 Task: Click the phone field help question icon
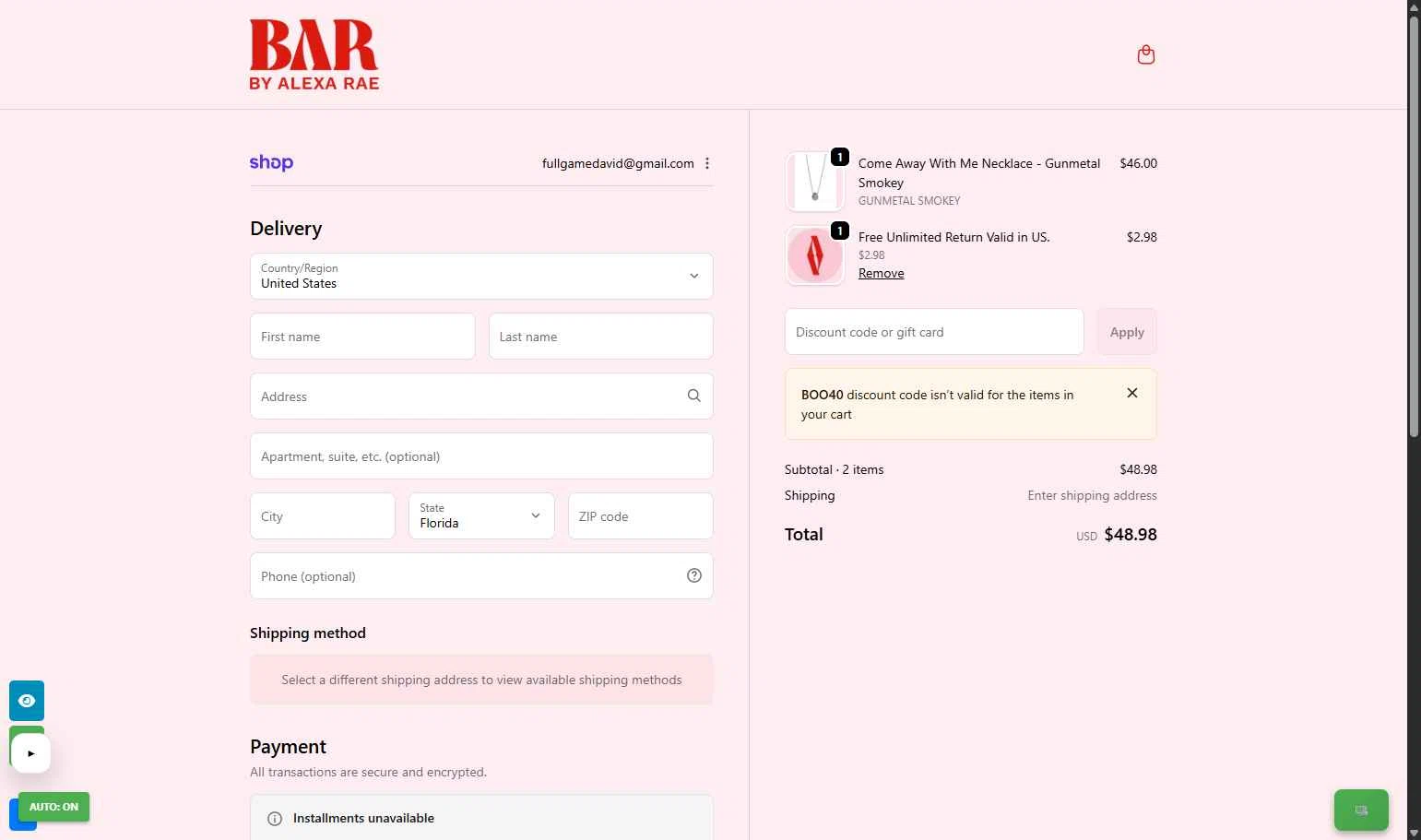694,575
